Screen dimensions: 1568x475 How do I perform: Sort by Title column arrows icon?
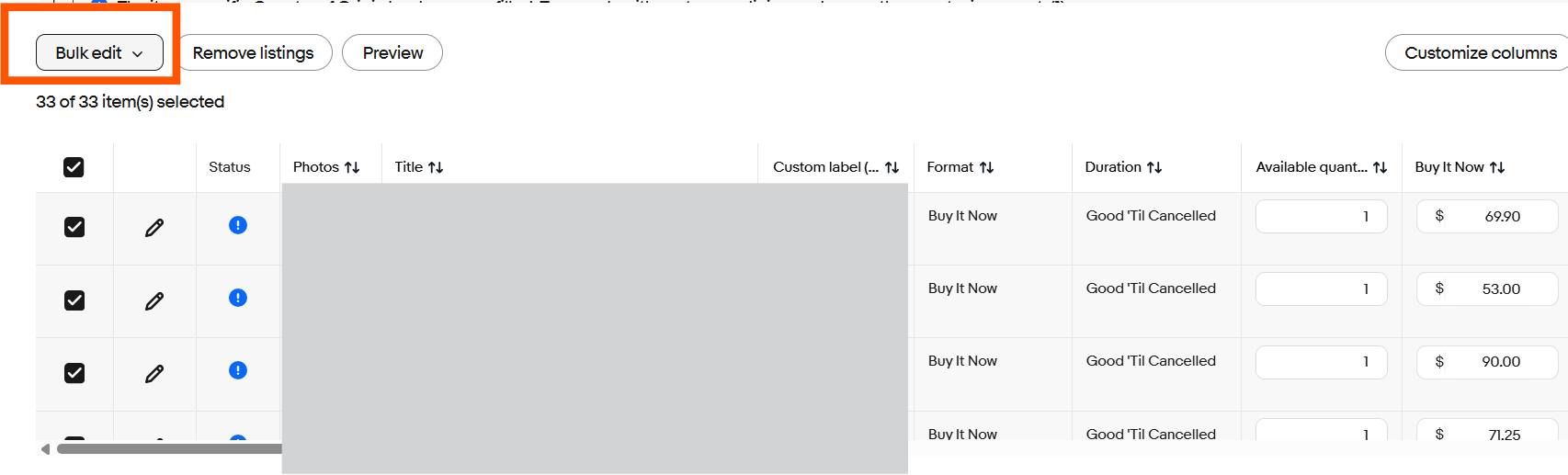[436, 167]
